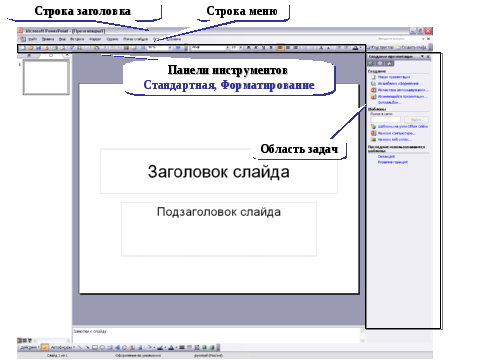Image resolution: width=480 pixels, height=360 pixels.
Task: Close the task pane with X button
Action: point(428,57)
